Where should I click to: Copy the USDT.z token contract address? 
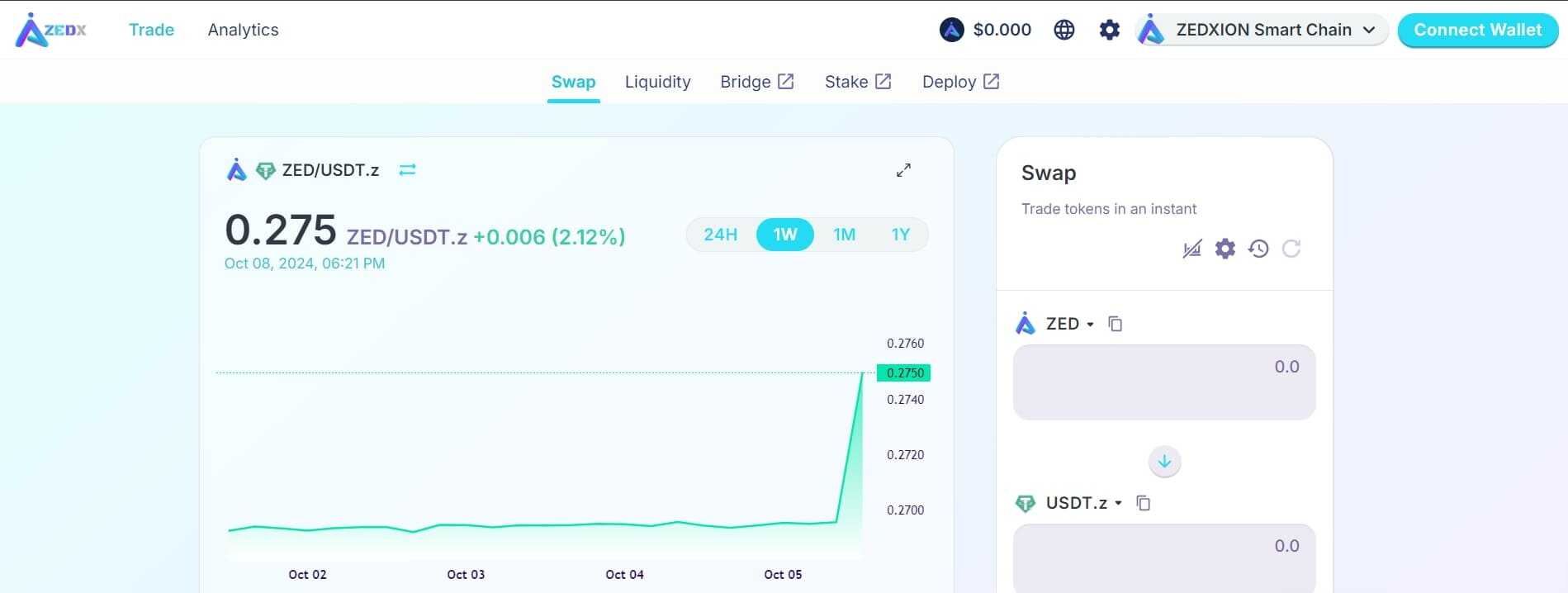(1143, 502)
